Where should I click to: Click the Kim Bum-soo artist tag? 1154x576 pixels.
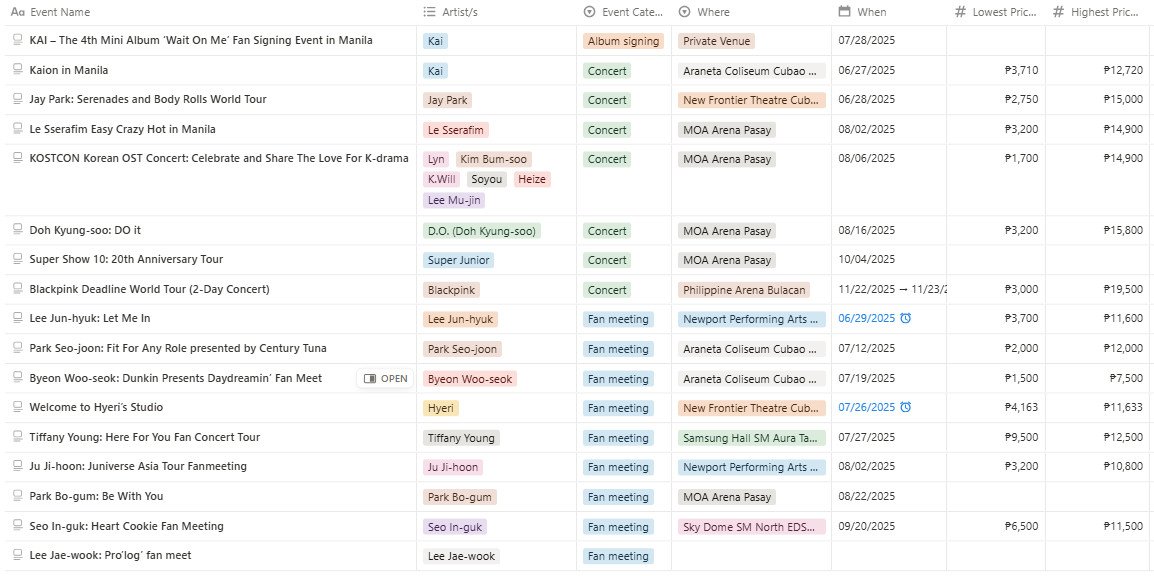tap(493, 159)
